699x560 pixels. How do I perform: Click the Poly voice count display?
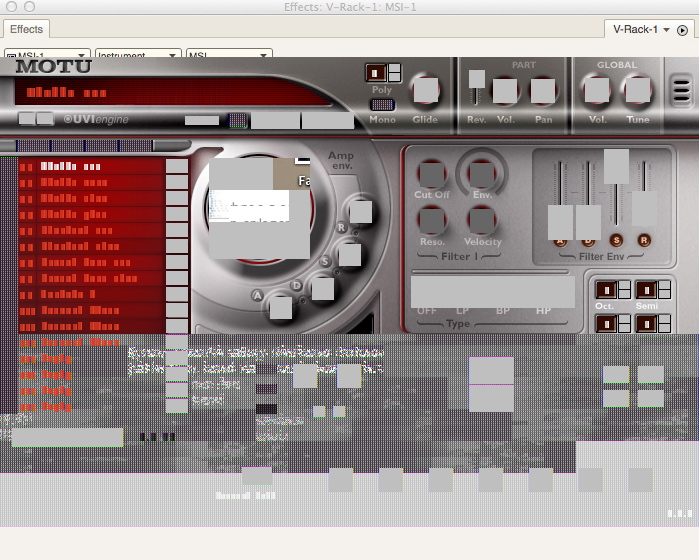[376, 73]
